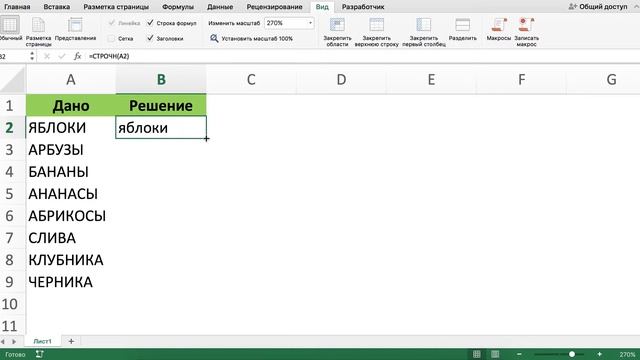Select the column A header
This screenshot has width=640, height=360.
coord(71,80)
